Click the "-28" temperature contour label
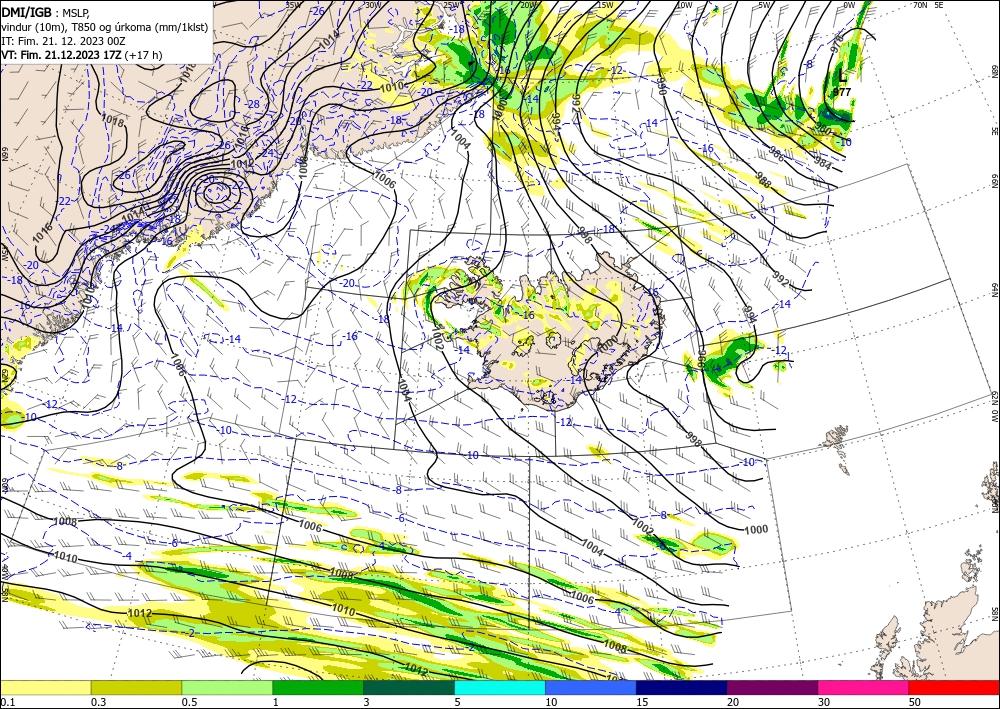 pos(253,104)
